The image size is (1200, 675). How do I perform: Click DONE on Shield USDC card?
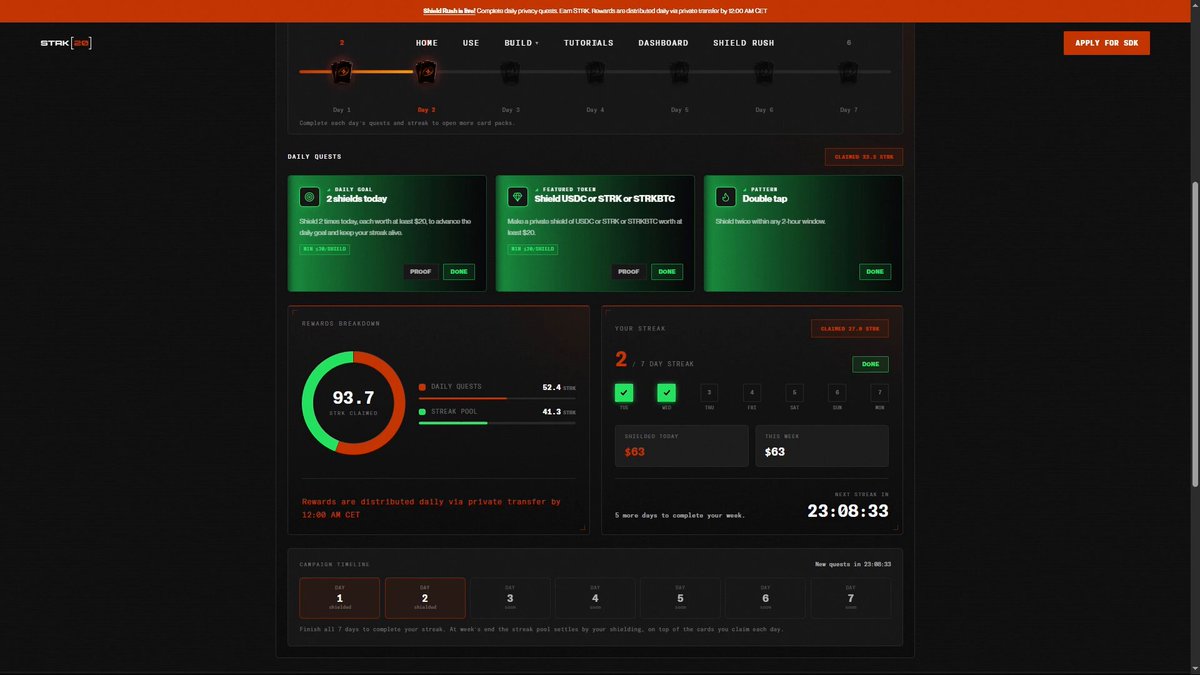(x=667, y=272)
